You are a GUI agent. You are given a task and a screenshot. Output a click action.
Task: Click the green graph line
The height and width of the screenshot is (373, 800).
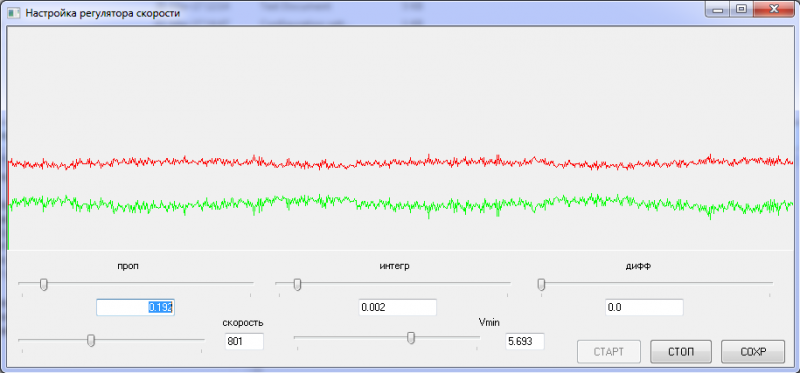click(x=401, y=205)
